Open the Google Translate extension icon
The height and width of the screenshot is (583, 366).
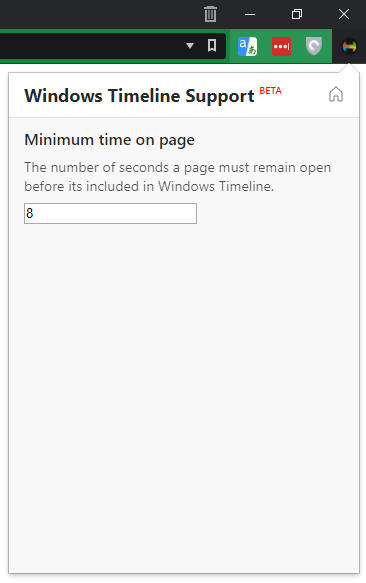[247, 46]
